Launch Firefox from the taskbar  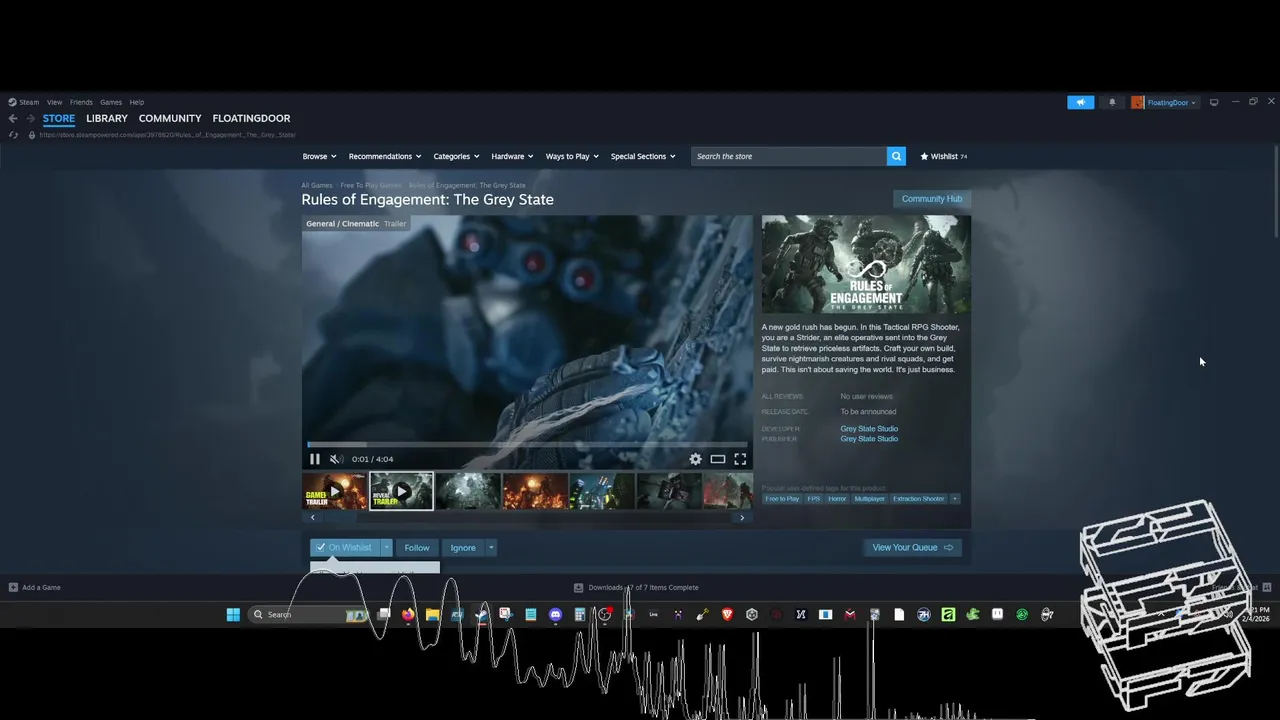[x=408, y=614]
